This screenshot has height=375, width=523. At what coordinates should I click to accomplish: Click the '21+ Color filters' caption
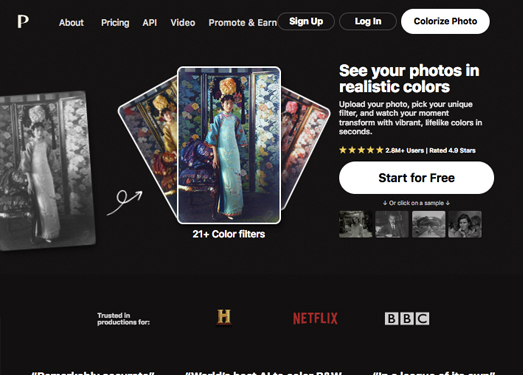point(229,234)
